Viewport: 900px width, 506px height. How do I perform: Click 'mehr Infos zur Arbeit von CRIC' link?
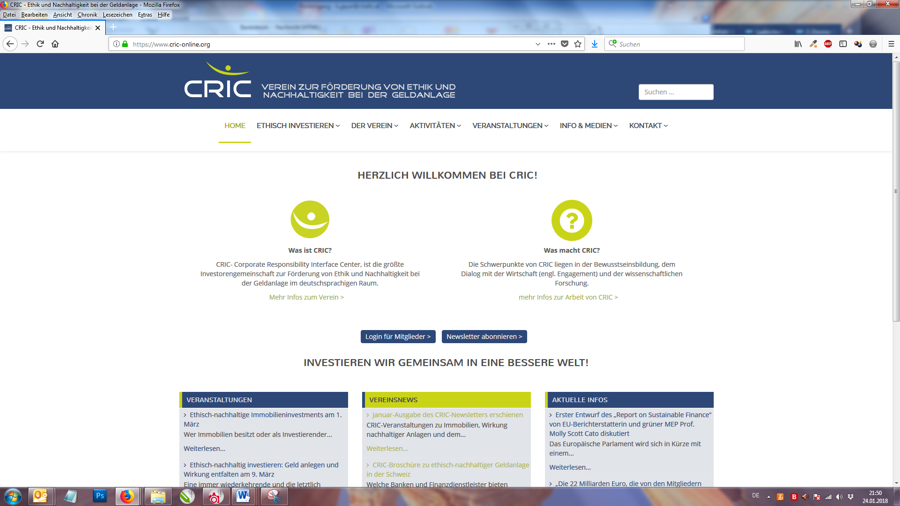568,297
